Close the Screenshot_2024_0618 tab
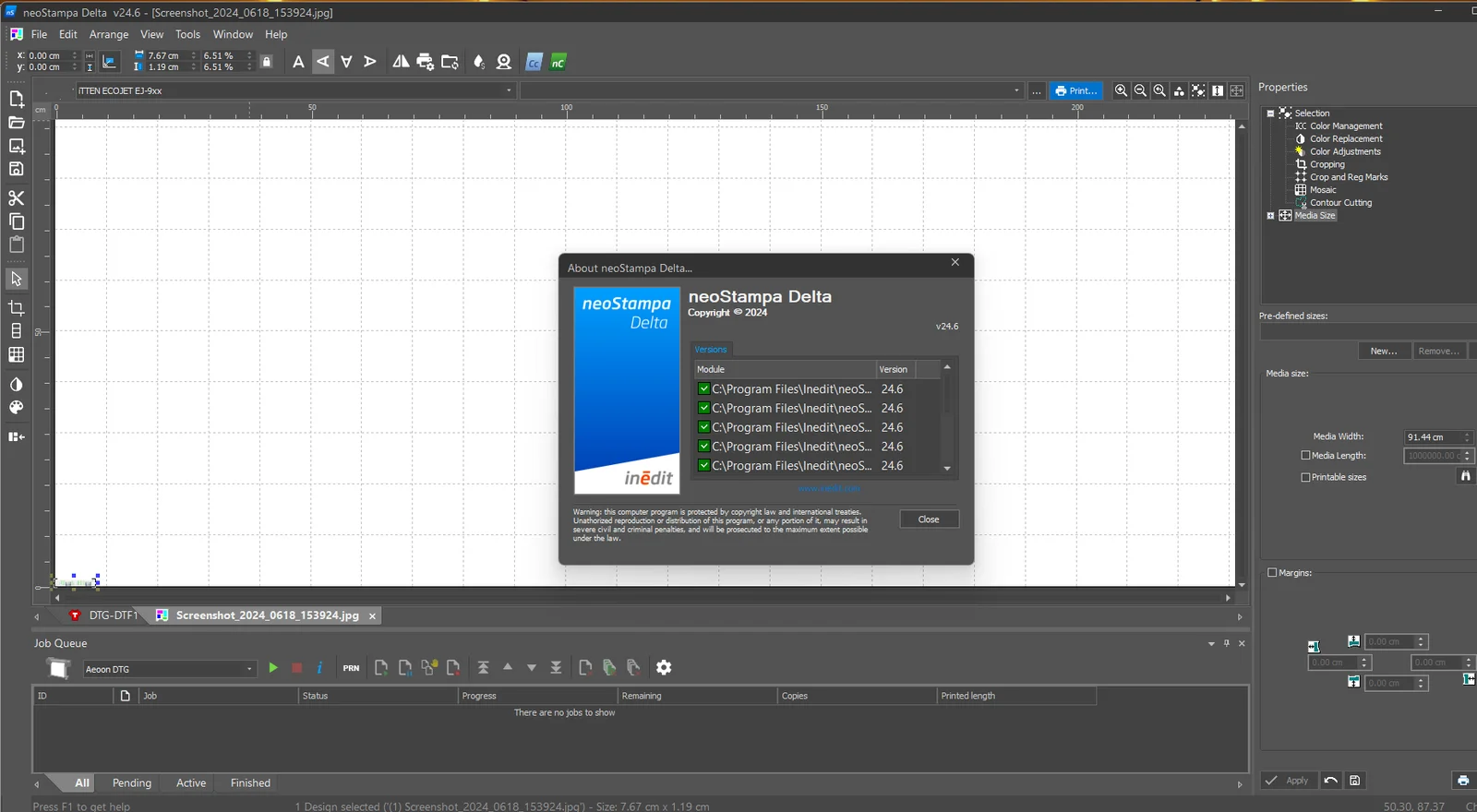Viewport: 1477px width, 812px height. (372, 616)
